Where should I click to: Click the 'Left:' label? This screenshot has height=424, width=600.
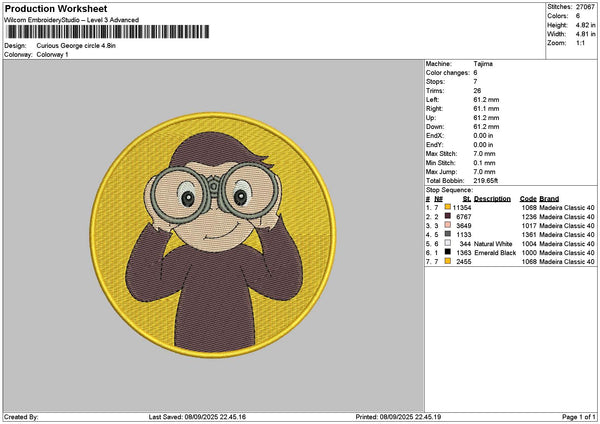point(433,99)
